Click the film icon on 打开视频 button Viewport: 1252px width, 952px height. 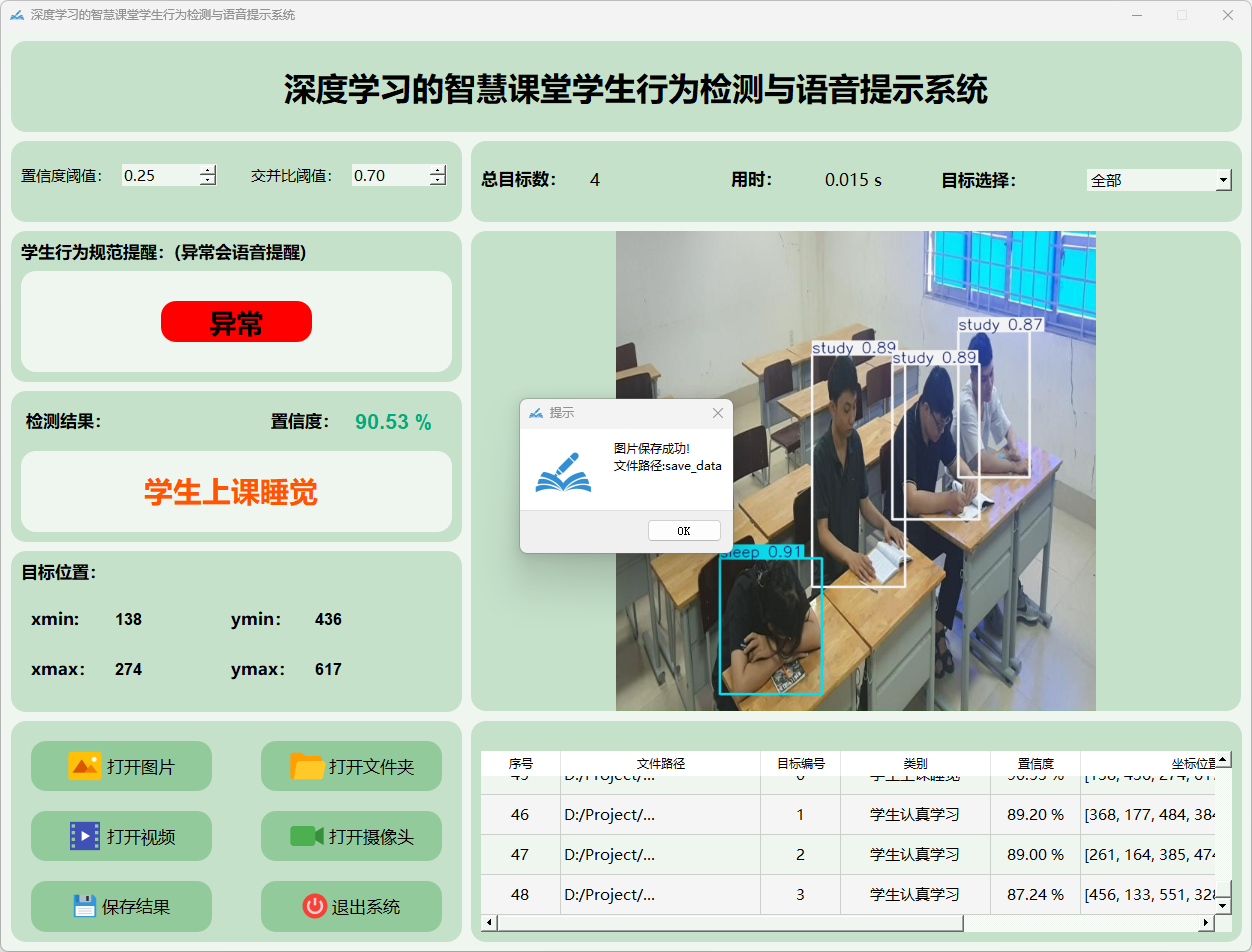(84, 836)
